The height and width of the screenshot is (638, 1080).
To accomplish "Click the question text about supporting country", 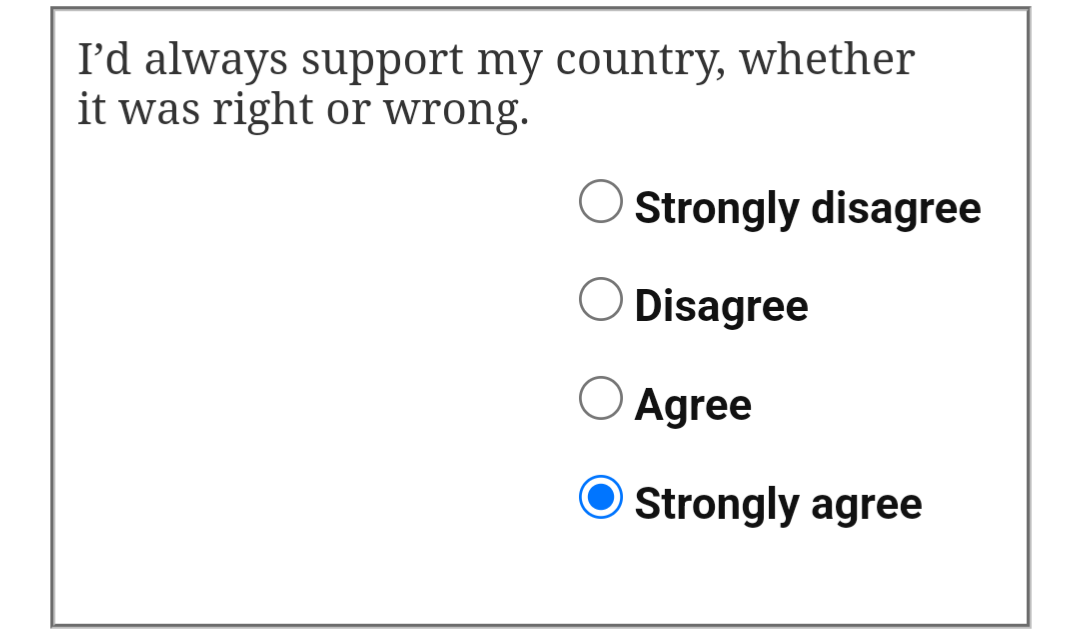I will pos(496,84).
